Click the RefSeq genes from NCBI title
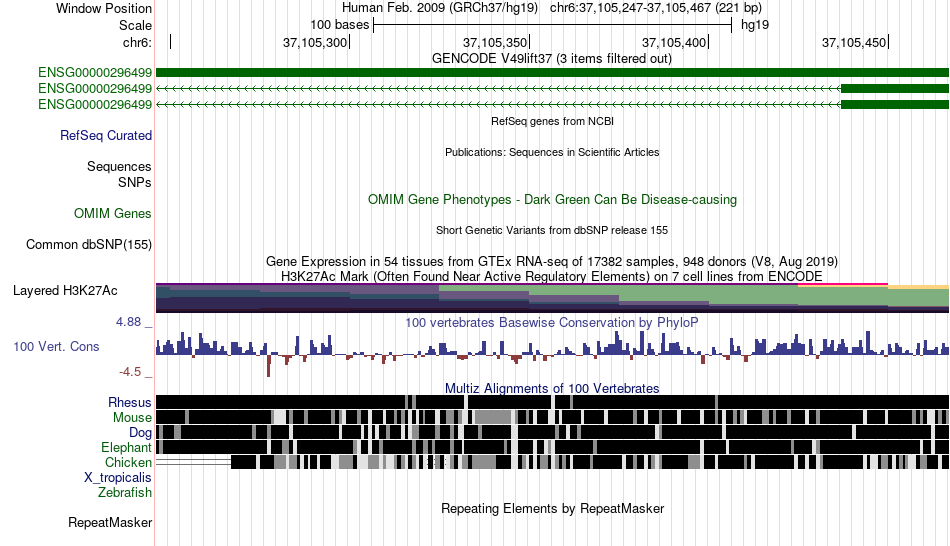The width and height of the screenshot is (950, 546). pos(552,121)
